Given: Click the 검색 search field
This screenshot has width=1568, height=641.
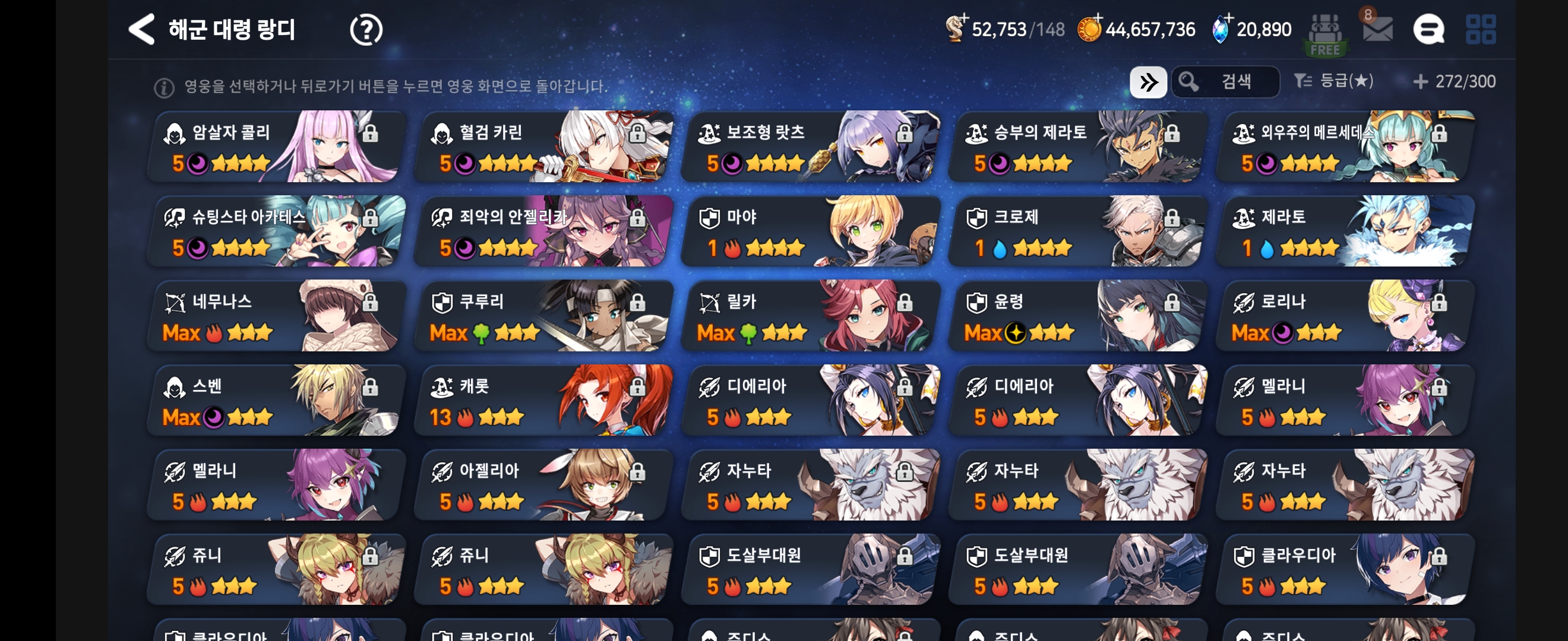Looking at the screenshot, I should [x=1225, y=81].
